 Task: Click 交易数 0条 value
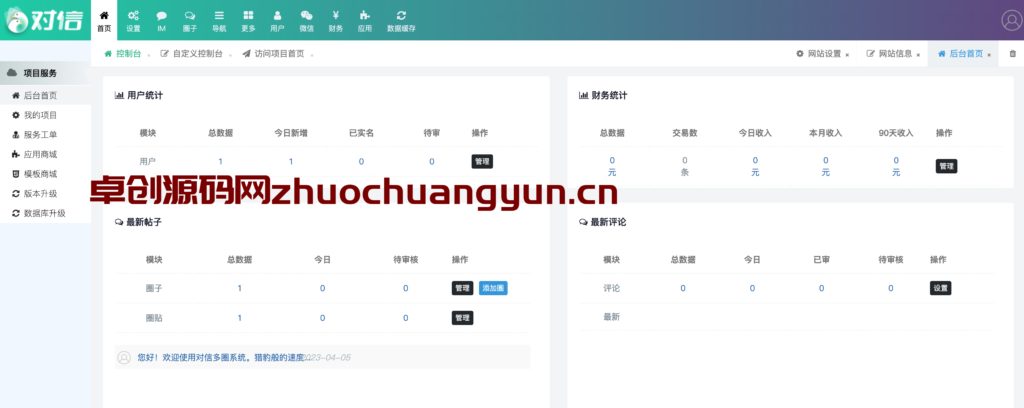684,166
